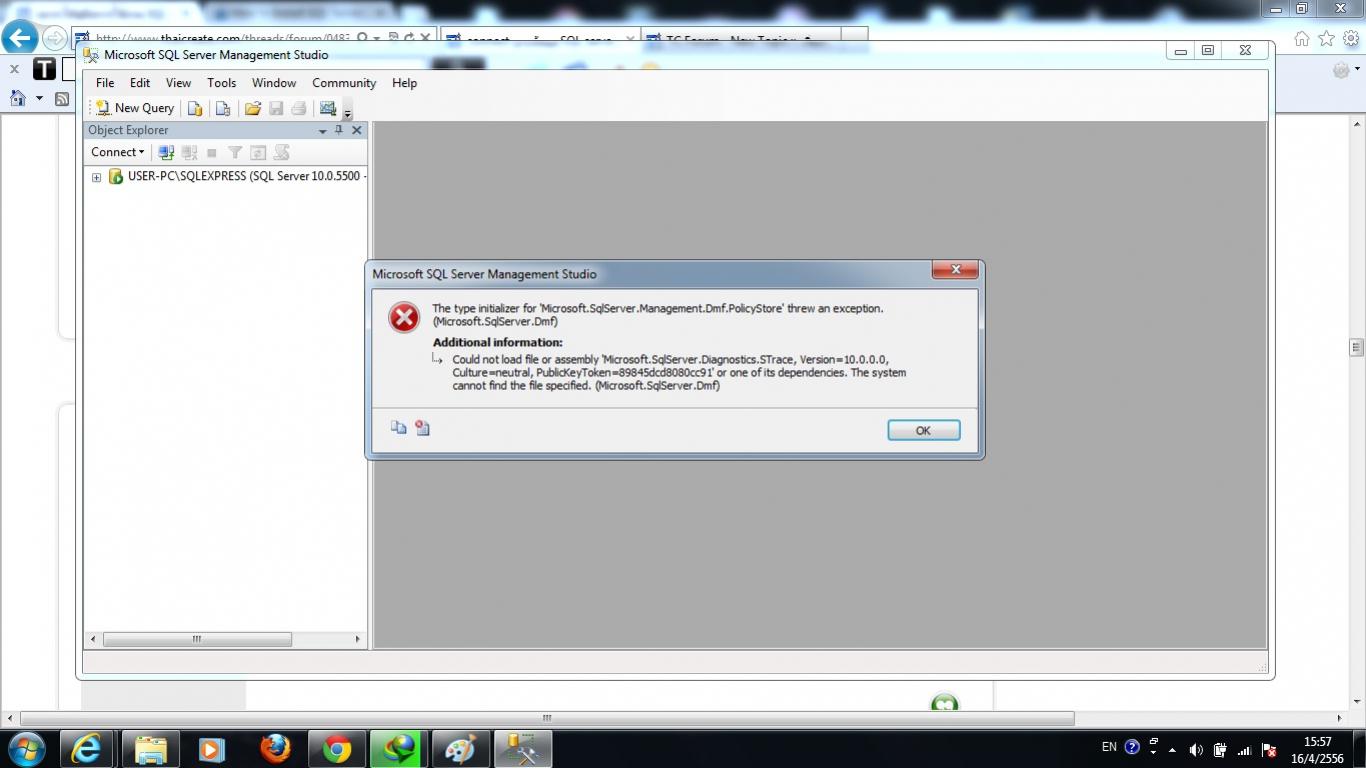Click OK in the error dialog
Viewport: 1366px width, 768px height.
click(x=923, y=430)
